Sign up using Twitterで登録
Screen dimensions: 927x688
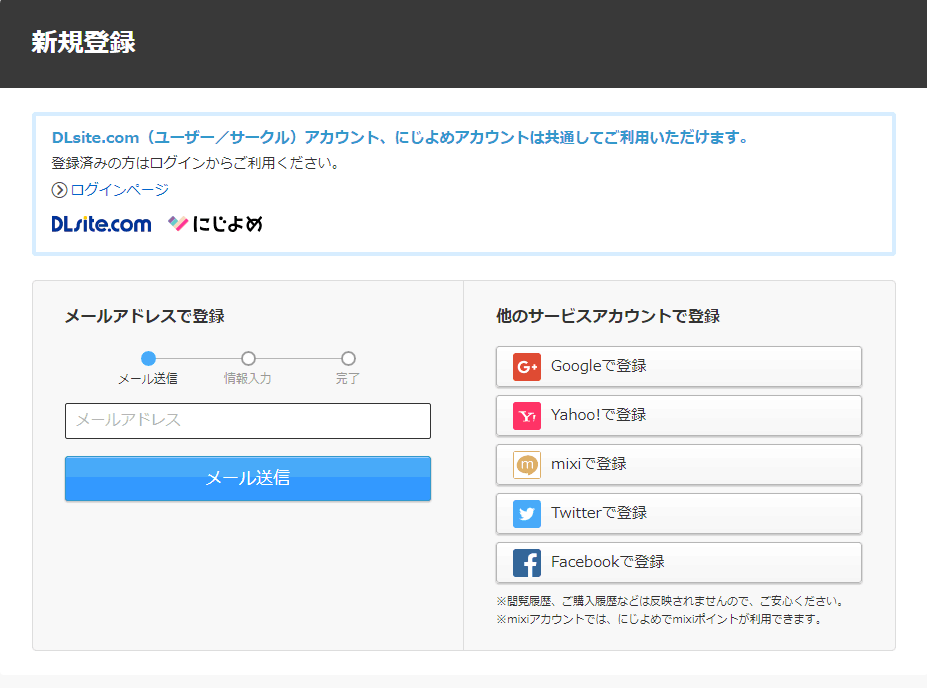678,514
